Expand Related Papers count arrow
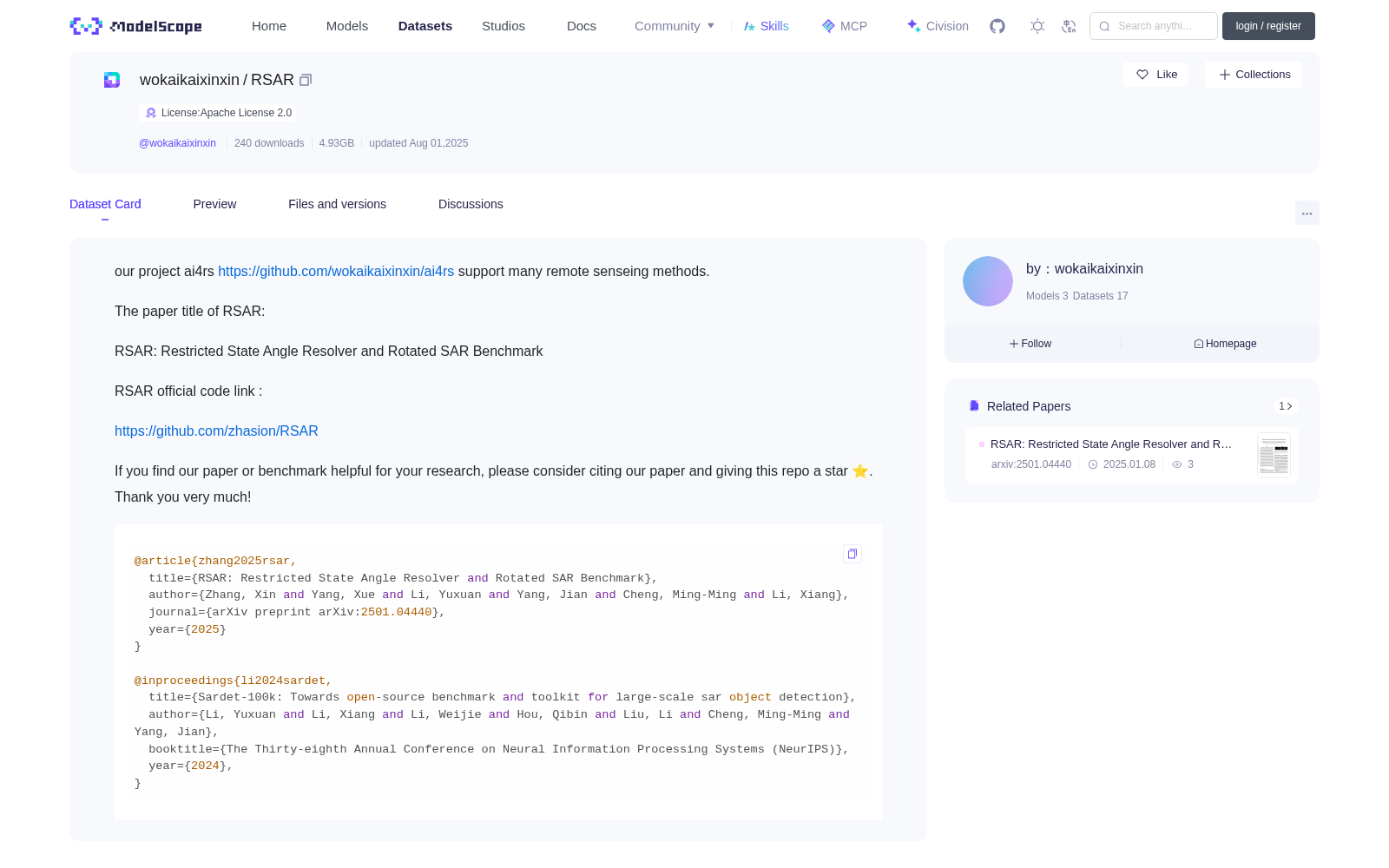 (1286, 406)
